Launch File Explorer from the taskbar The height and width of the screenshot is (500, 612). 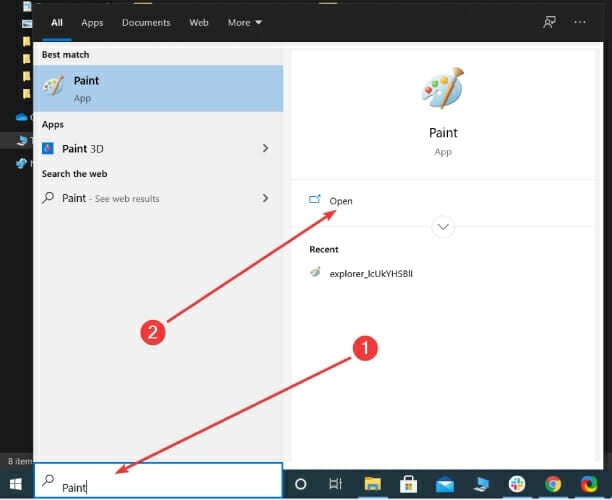click(372, 484)
